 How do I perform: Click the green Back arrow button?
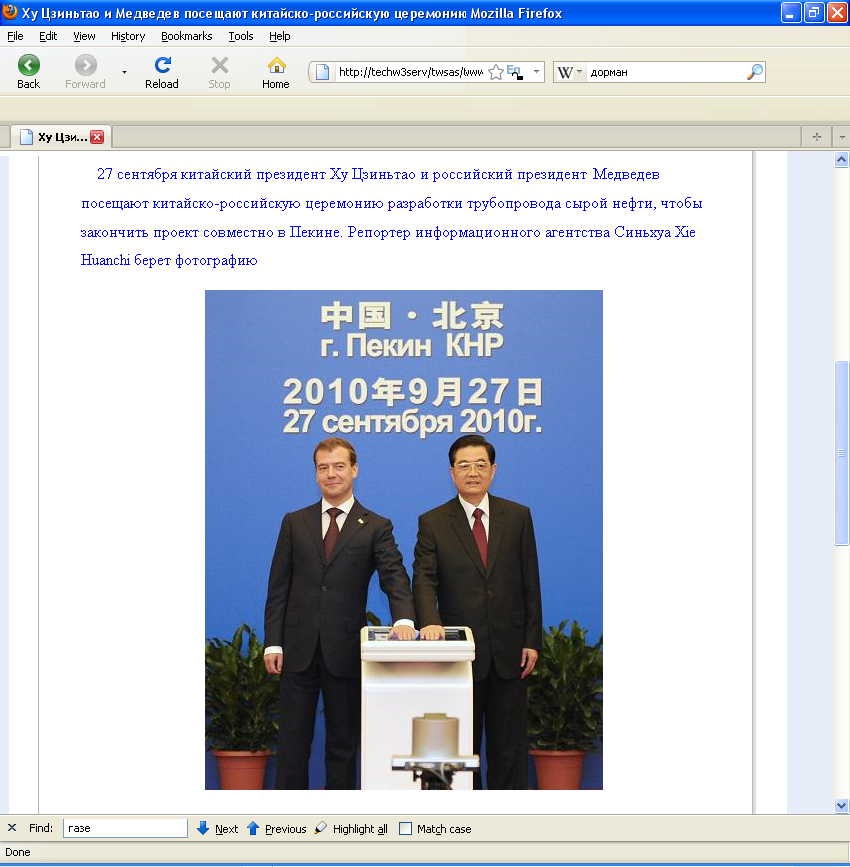click(29, 65)
